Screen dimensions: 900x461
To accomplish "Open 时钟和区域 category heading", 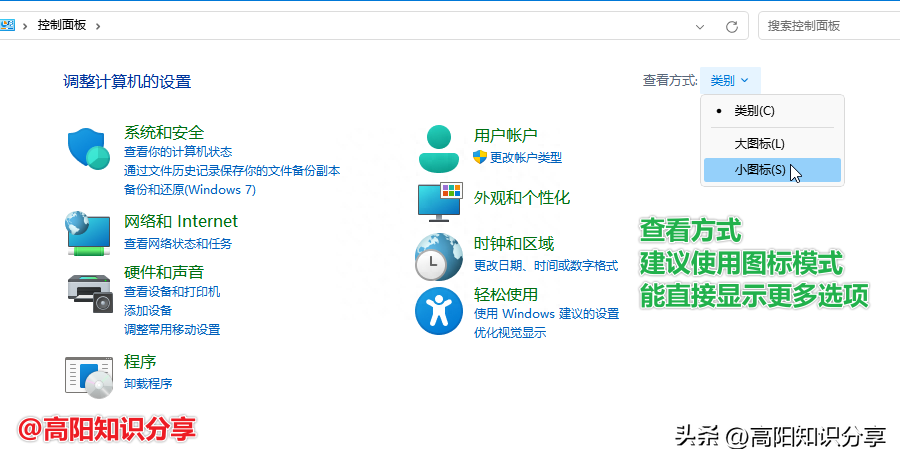I will [x=514, y=244].
